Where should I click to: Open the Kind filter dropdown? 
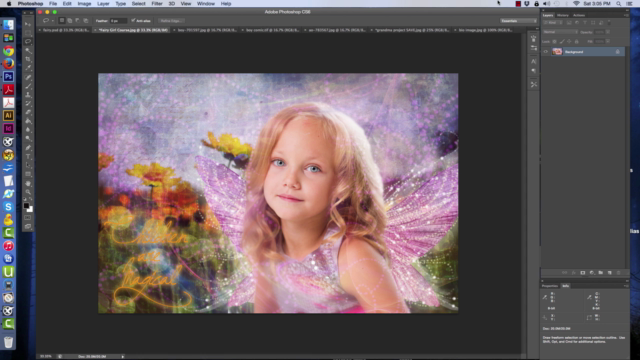pyautogui.click(x=553, y=23)
